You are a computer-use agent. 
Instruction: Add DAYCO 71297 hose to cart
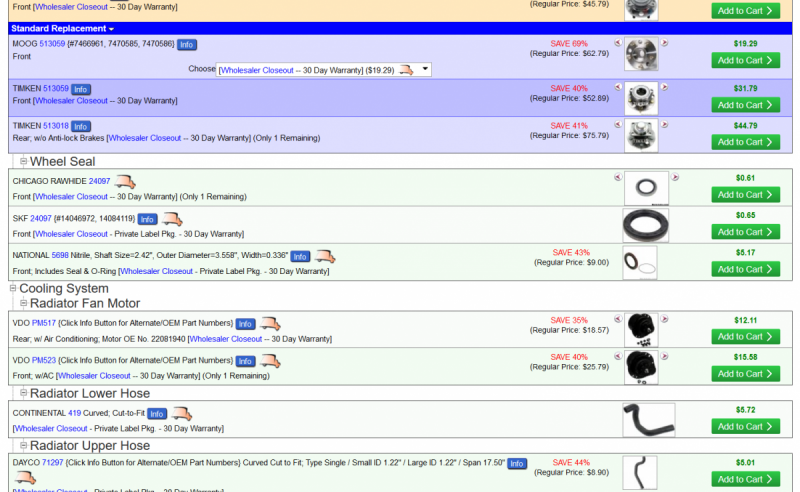point(745,479)
